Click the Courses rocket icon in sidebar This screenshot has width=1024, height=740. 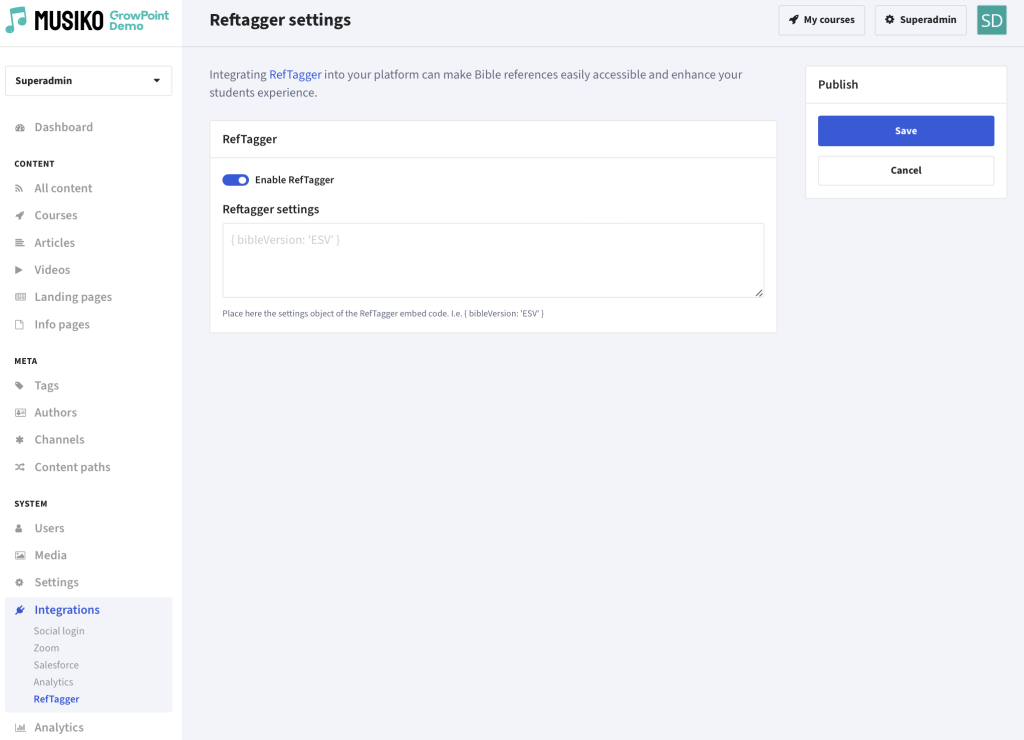(20, 216)
